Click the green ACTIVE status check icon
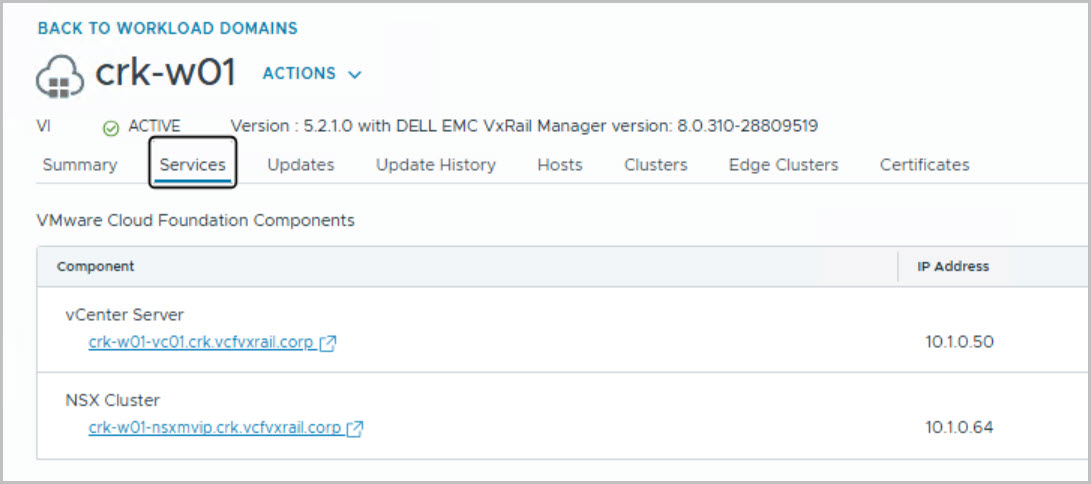Screen dimensions: 1091x484 [x=111, y=127]
